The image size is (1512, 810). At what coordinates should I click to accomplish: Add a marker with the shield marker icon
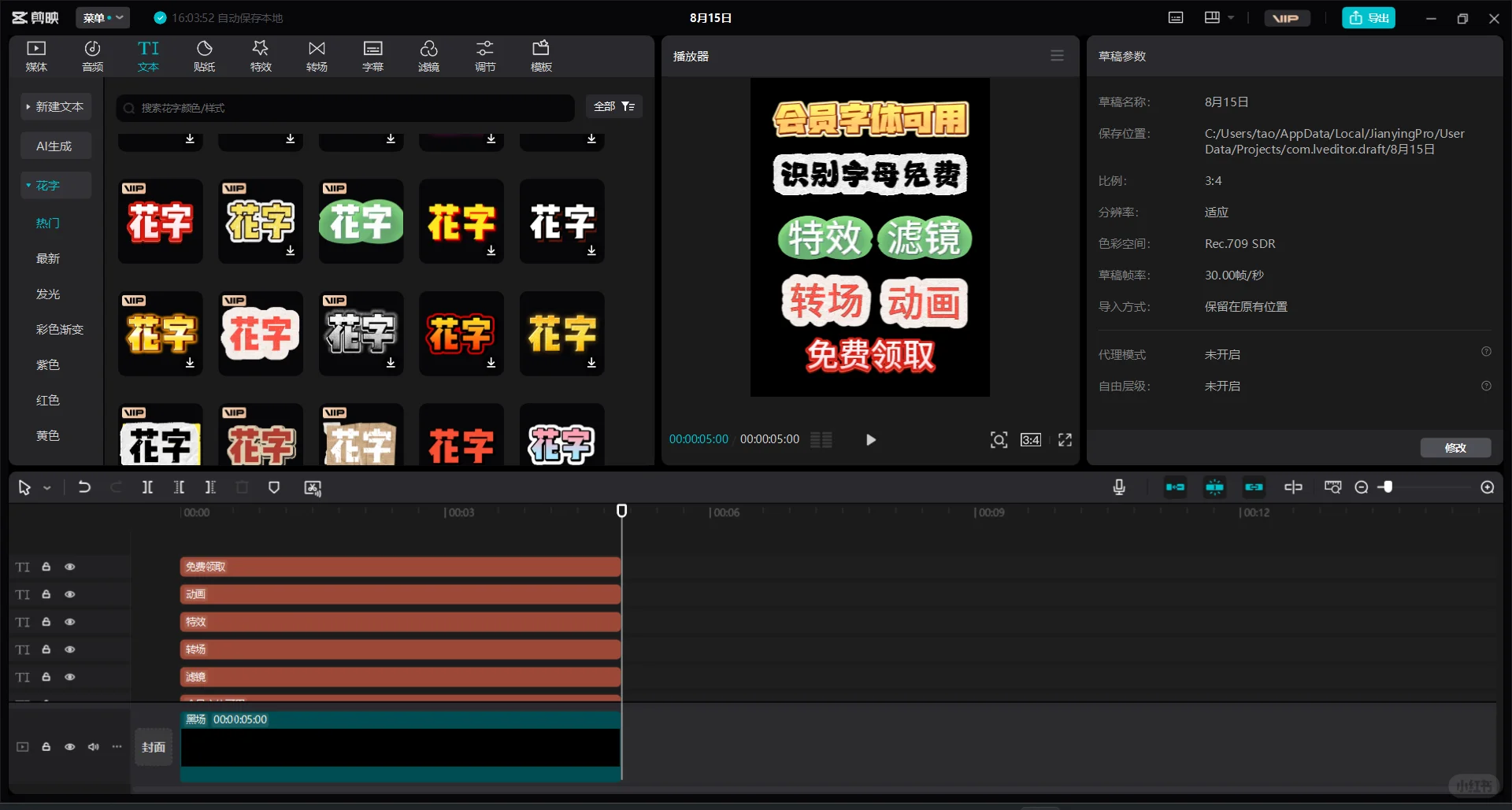pos(274,487)
